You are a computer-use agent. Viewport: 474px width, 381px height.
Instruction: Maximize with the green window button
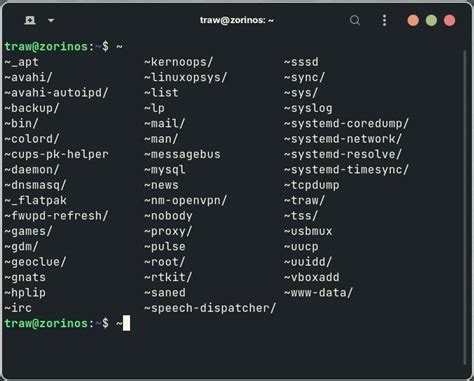[431, 20]
